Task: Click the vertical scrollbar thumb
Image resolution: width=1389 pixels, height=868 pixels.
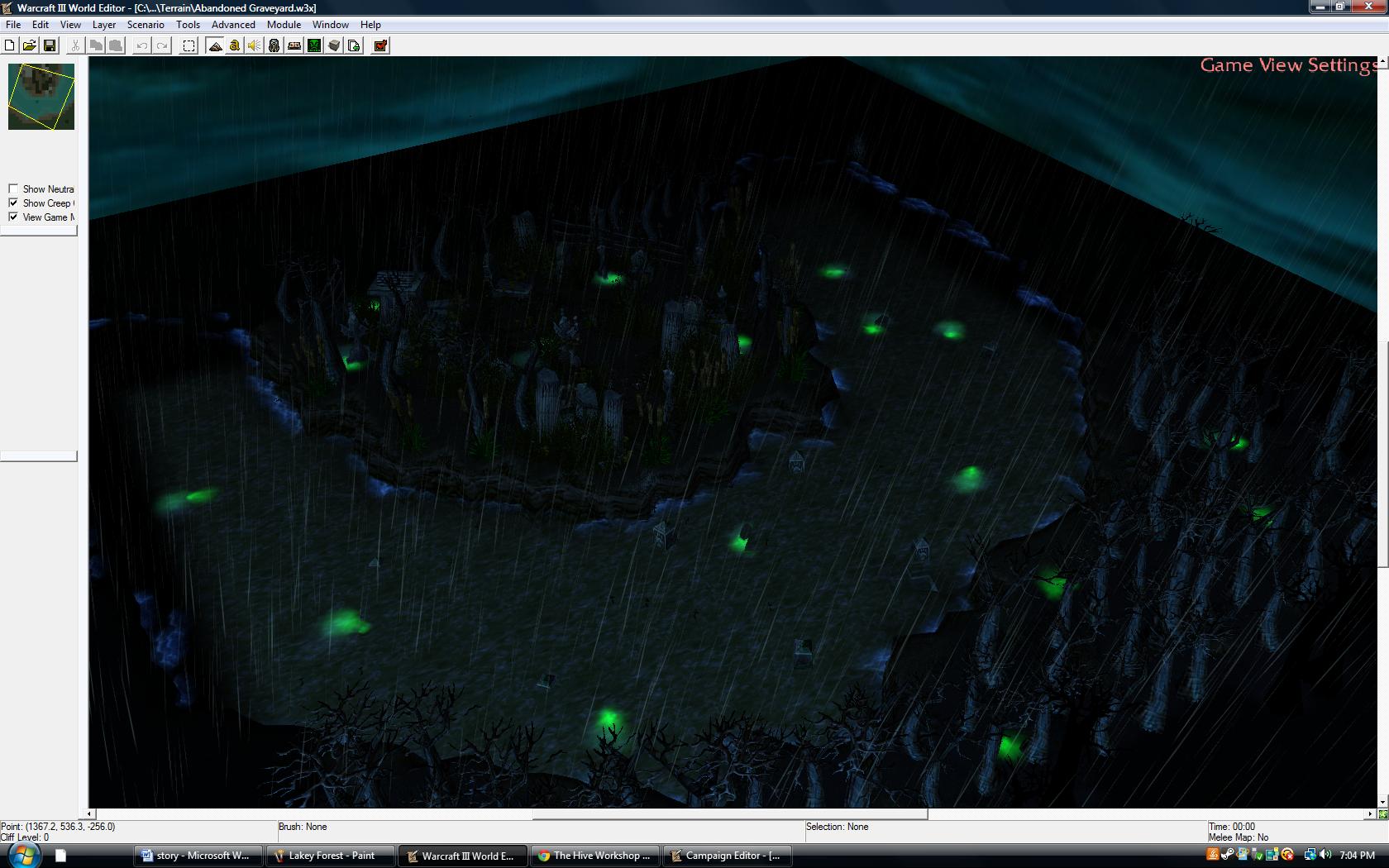Action: 1383,455
